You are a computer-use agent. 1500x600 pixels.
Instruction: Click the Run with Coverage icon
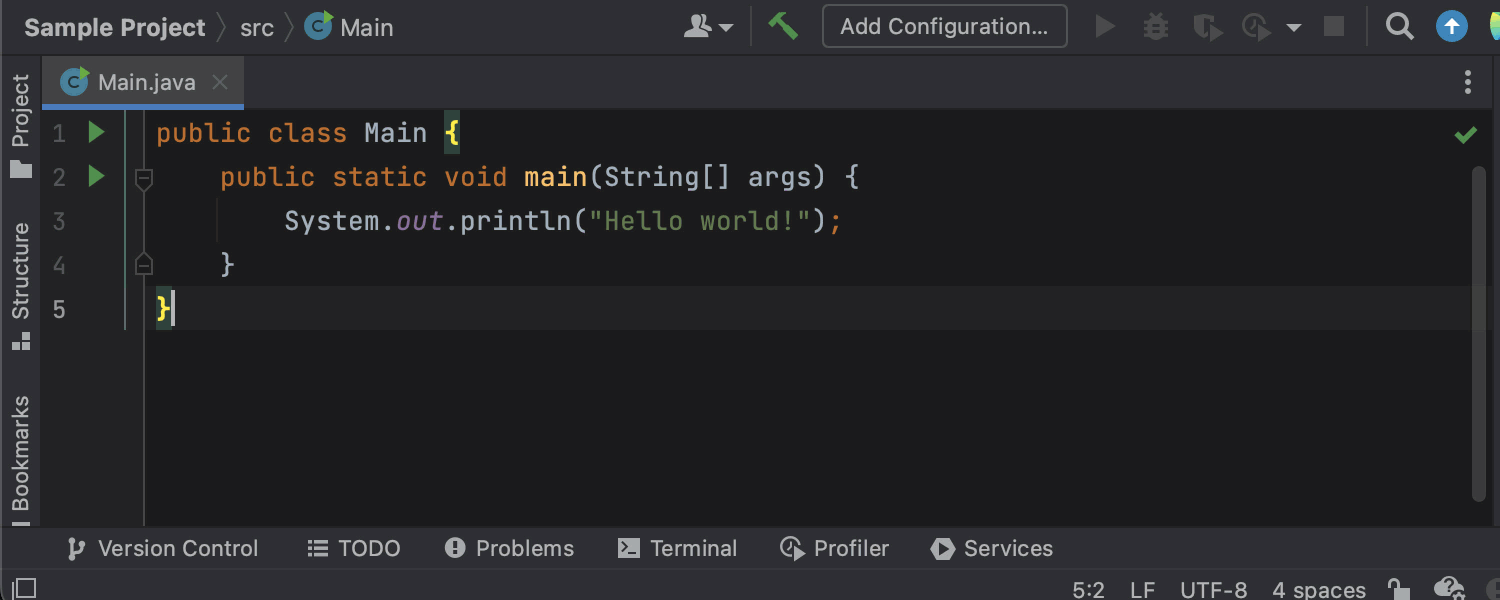(x=1209, y=27)
